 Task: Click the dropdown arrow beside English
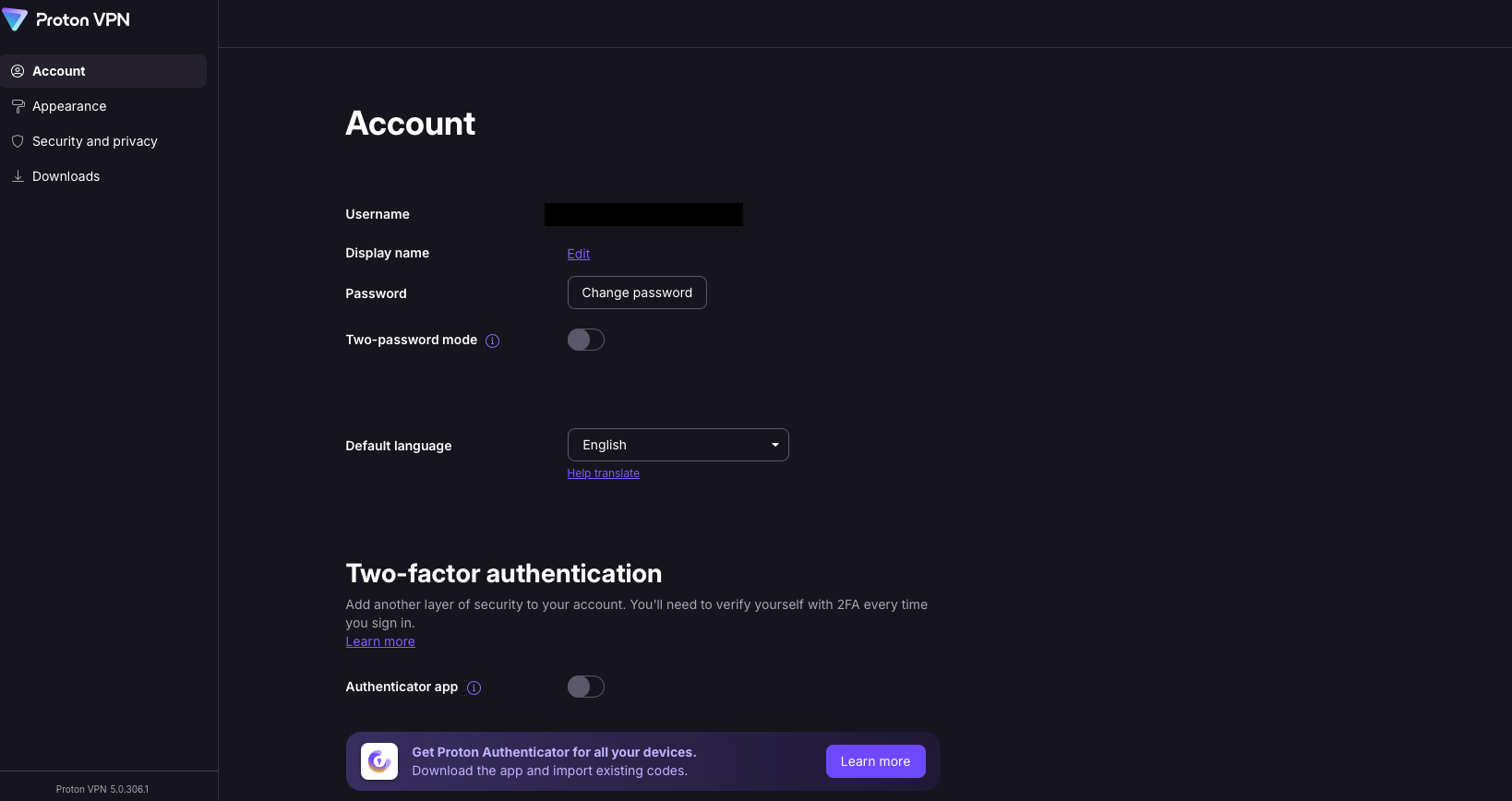click(775, 445)
